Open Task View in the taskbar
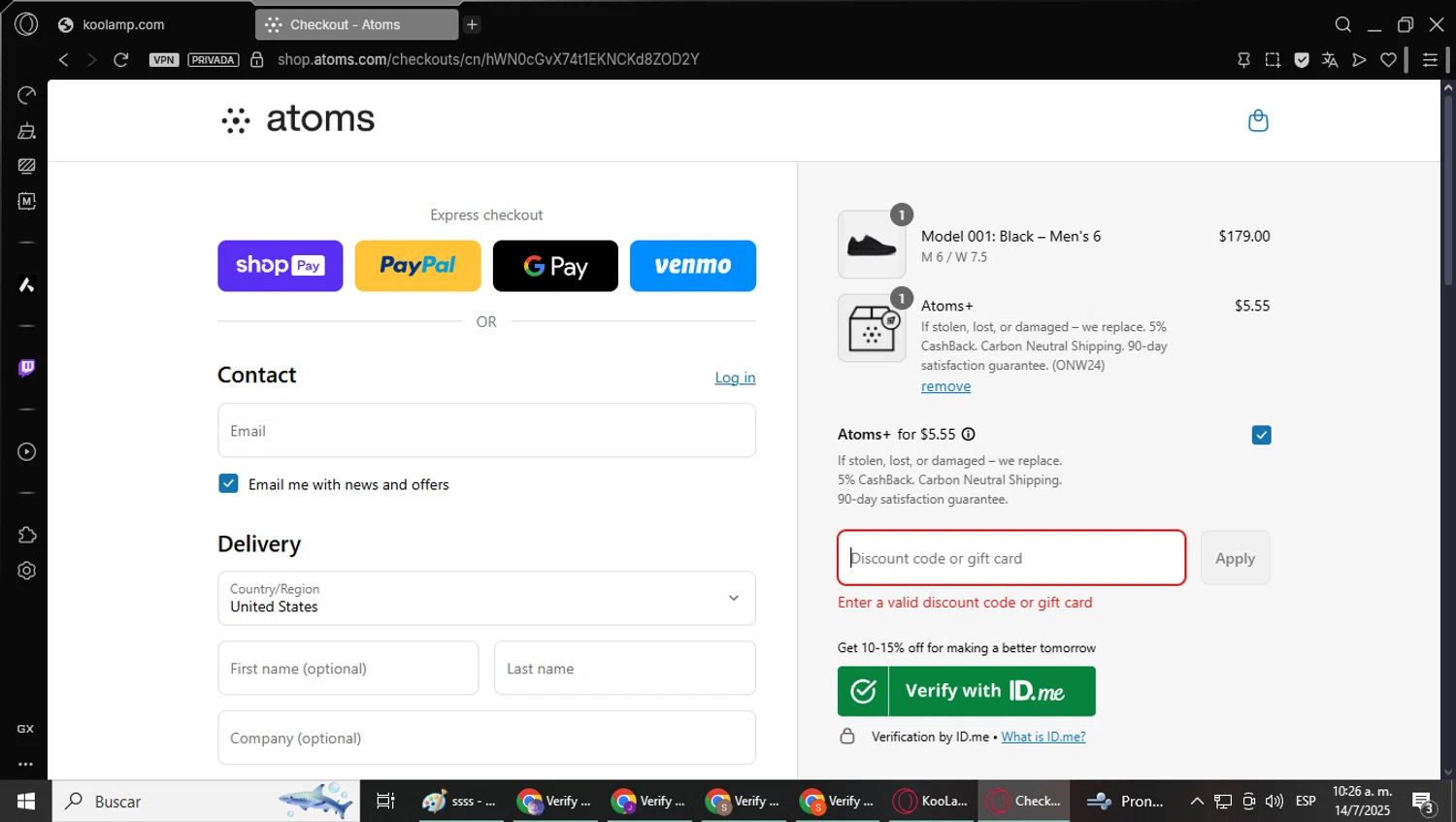 click(x=385, y=802)
